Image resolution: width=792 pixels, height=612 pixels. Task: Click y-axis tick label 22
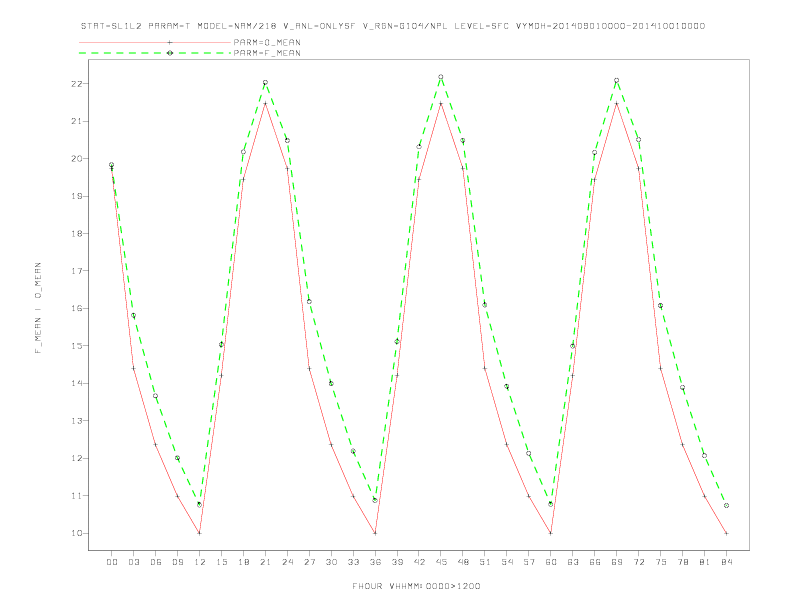tap(76, 84)
